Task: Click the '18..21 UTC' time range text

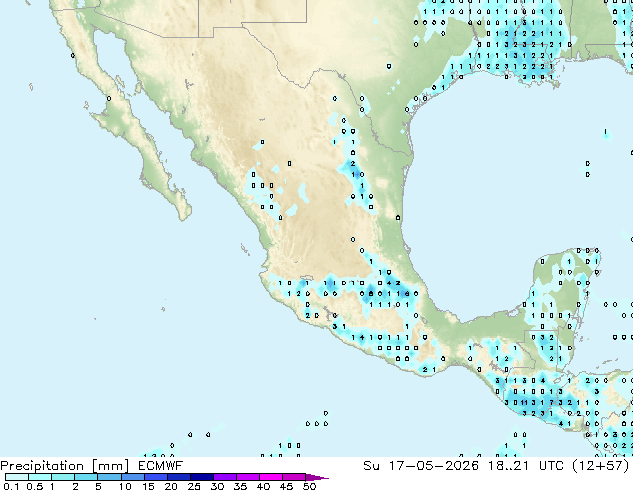Action: click(526, 466)
